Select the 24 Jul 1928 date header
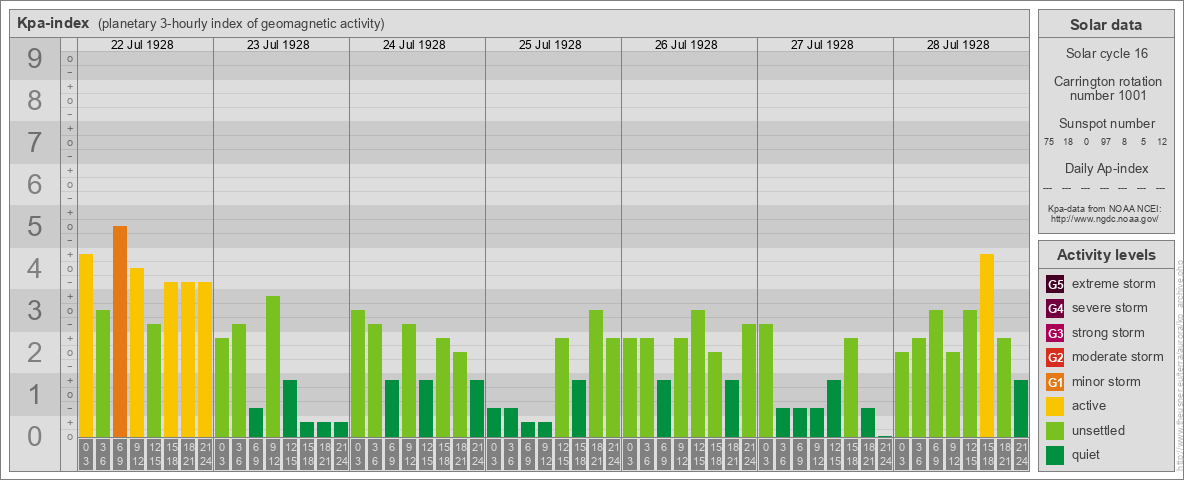Image resolution: width=1184 pixels, height=480 pixels. coord(414,45)
